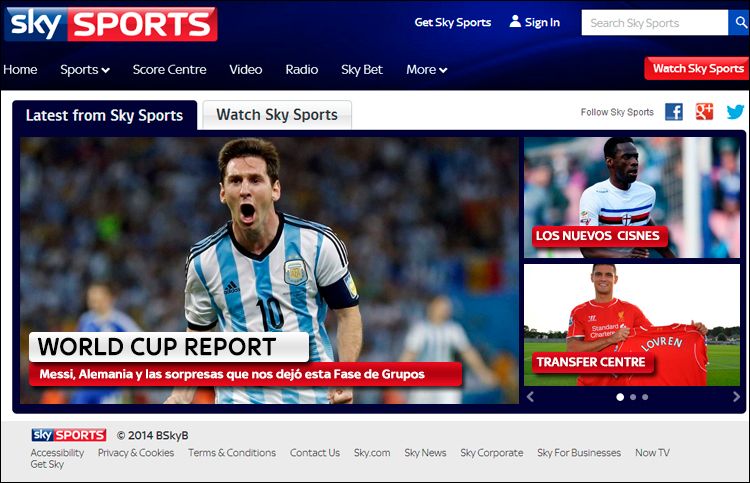Expand the Sports dropdown menu
The image size is (750, 483).
pyautogui.click(x=85, y=70)
